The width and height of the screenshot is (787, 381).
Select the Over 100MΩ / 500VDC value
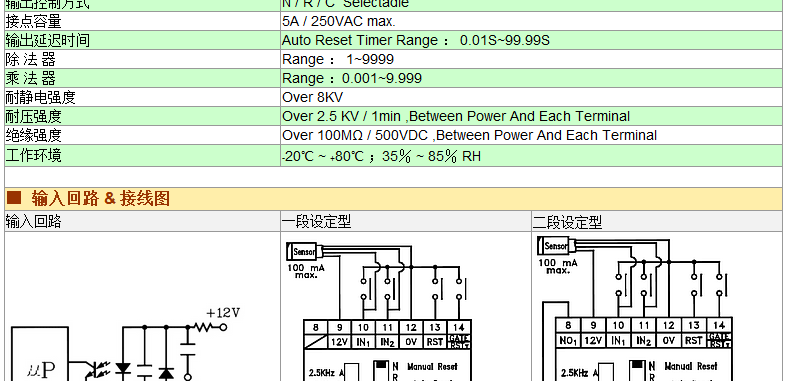(x=469, y=136)
